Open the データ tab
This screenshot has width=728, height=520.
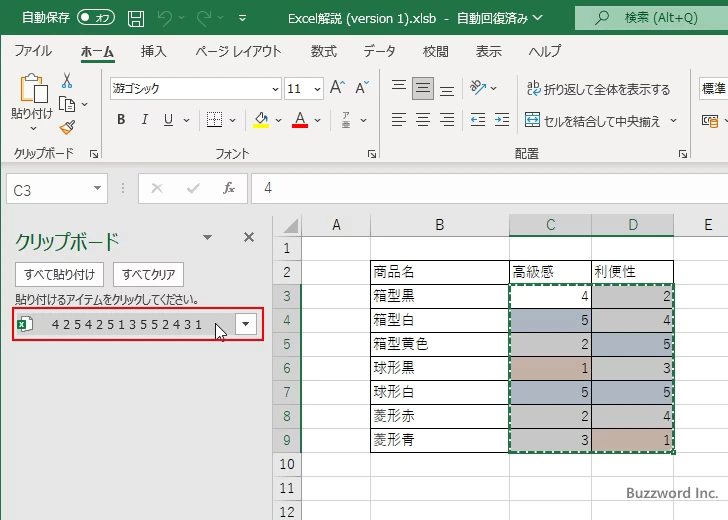(379, 51)
